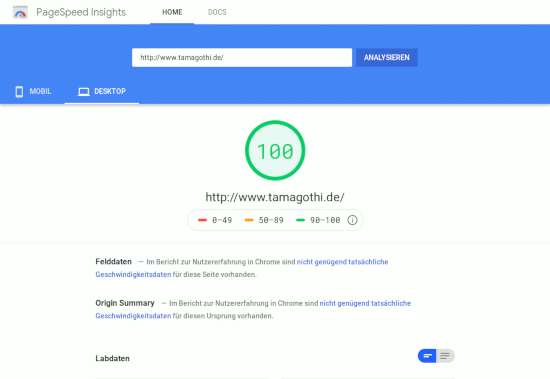Screen dimensions: 550x379
Task: Click the score legend info icon
Action: click(352, 220)
